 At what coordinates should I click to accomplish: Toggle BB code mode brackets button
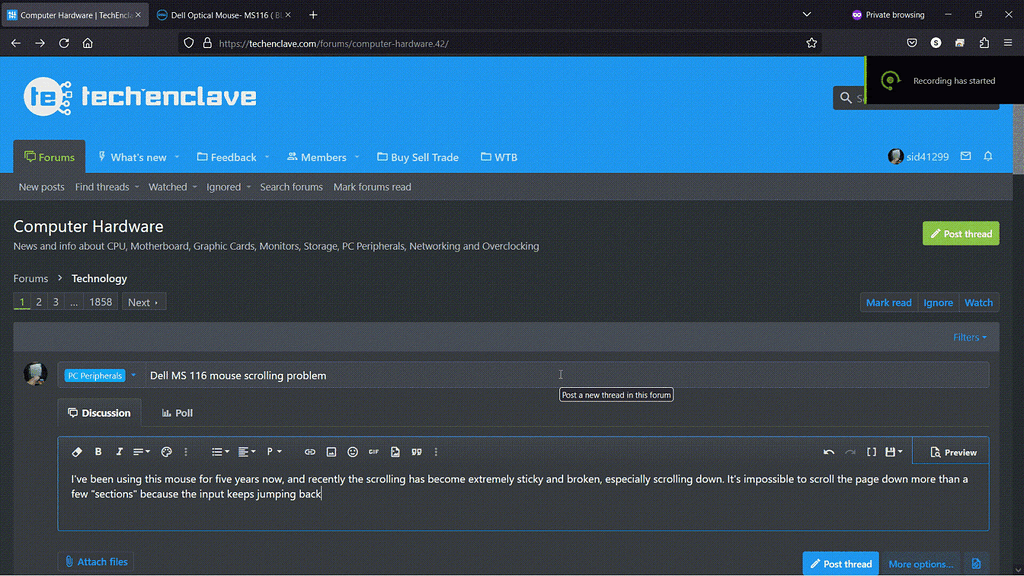[871, 452]
